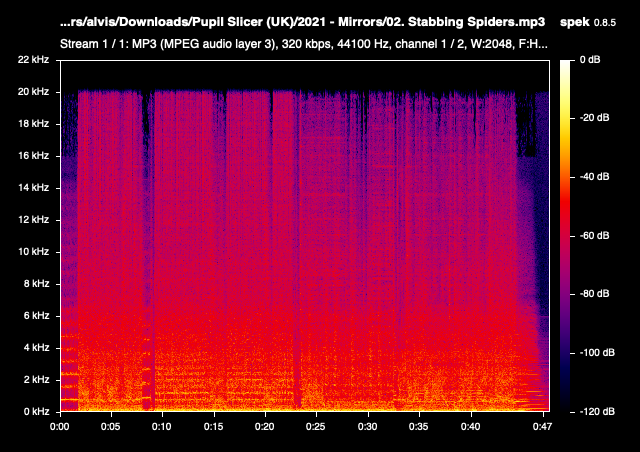The width and height of the screenshot is (640, 452).
Task: Click the 8 kHz frequency axis label
Action: tap(36, 284)
